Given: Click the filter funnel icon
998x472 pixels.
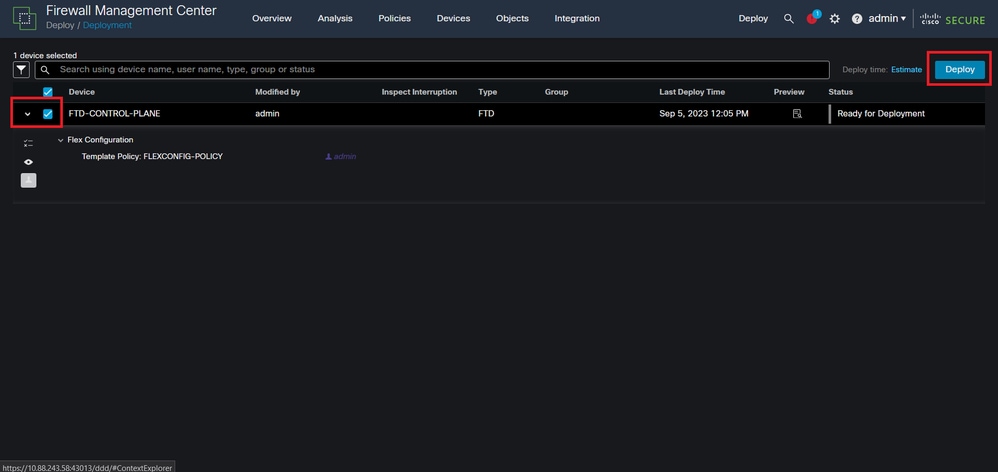Looking at the screenshot, I should pos(22,69).
